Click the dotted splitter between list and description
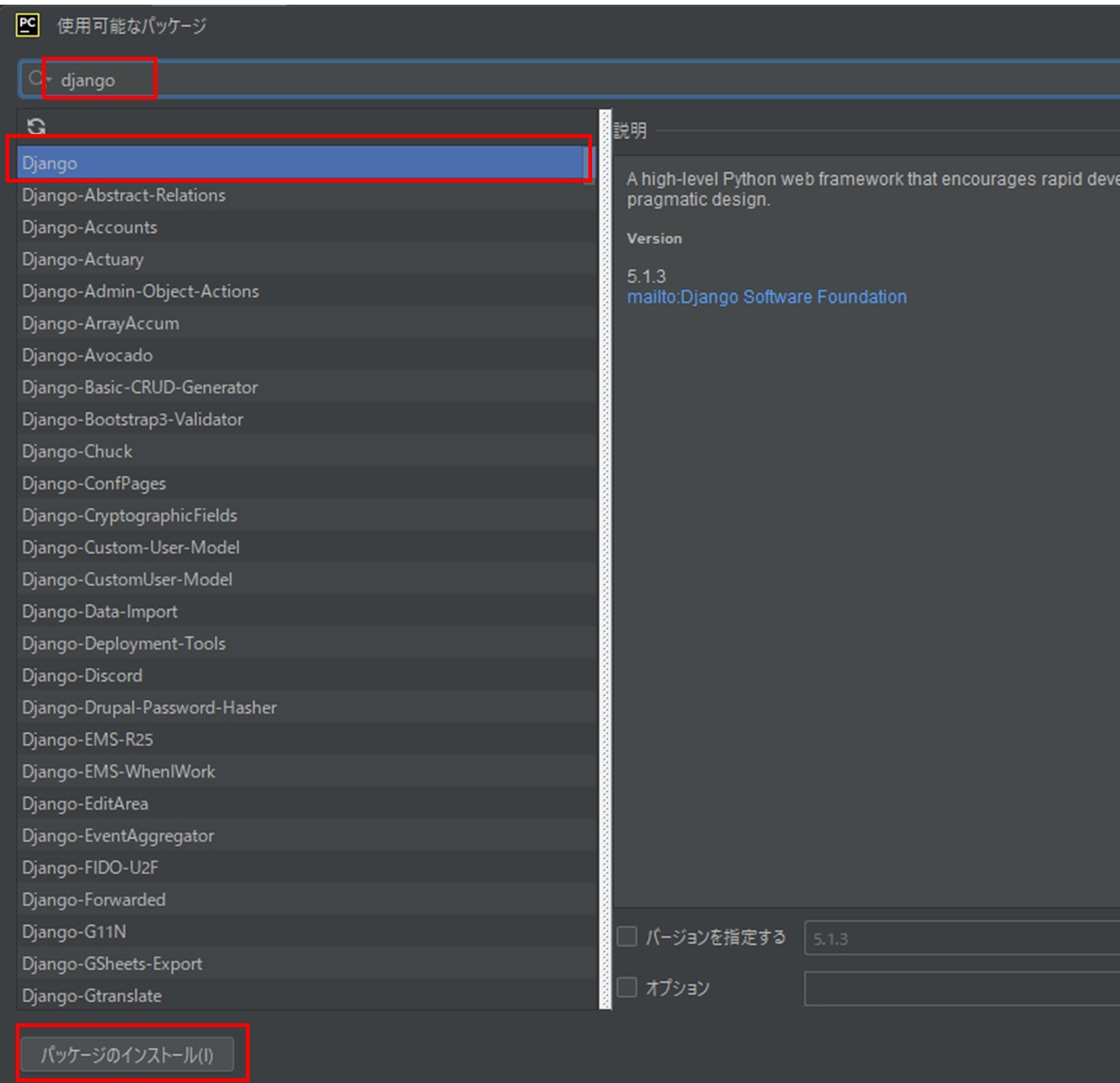 pos(605,559)
